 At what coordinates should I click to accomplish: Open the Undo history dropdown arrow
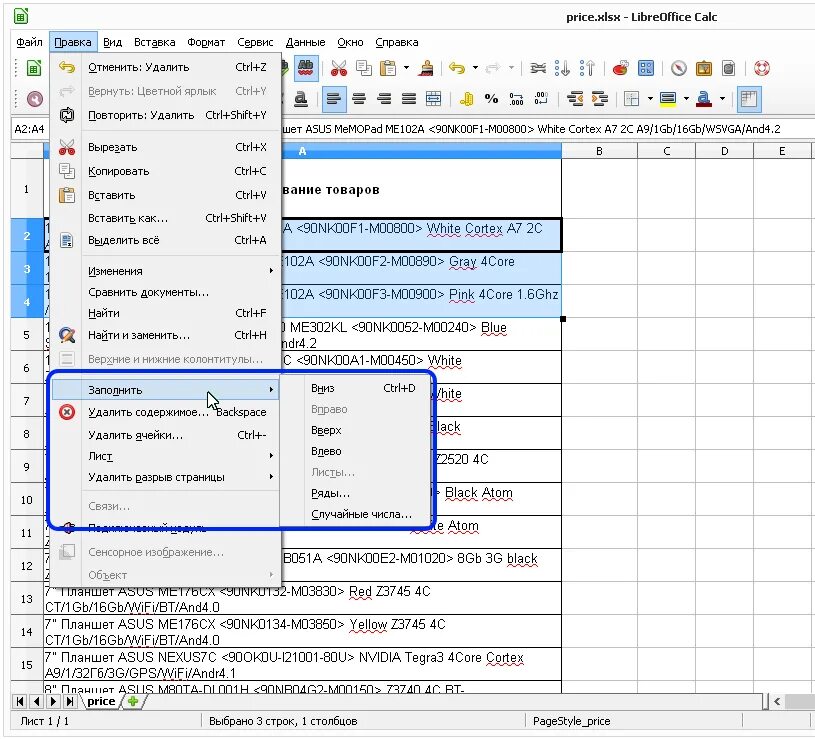click(475, 68)
